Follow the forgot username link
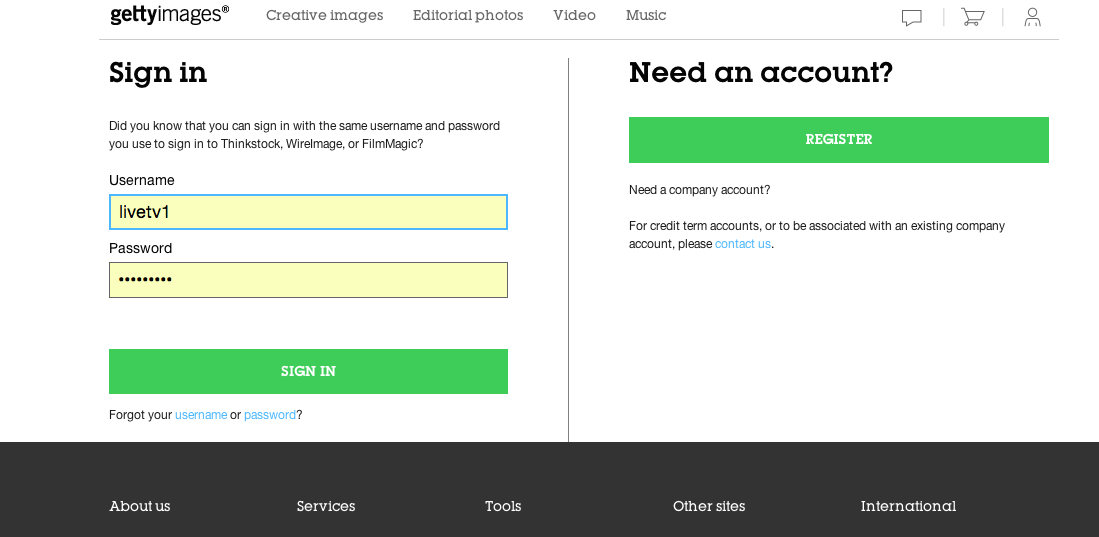 (x=201, y=415)
